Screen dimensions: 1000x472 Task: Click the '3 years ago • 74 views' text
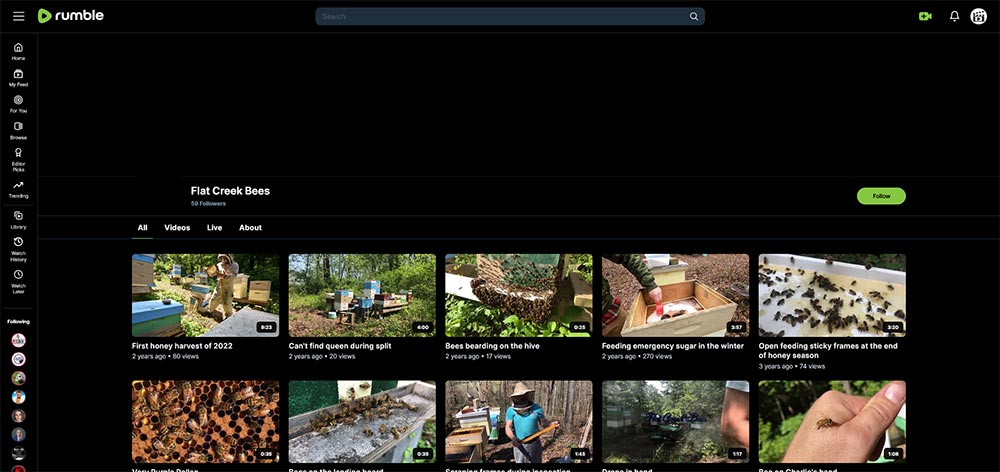coord(791,366)
